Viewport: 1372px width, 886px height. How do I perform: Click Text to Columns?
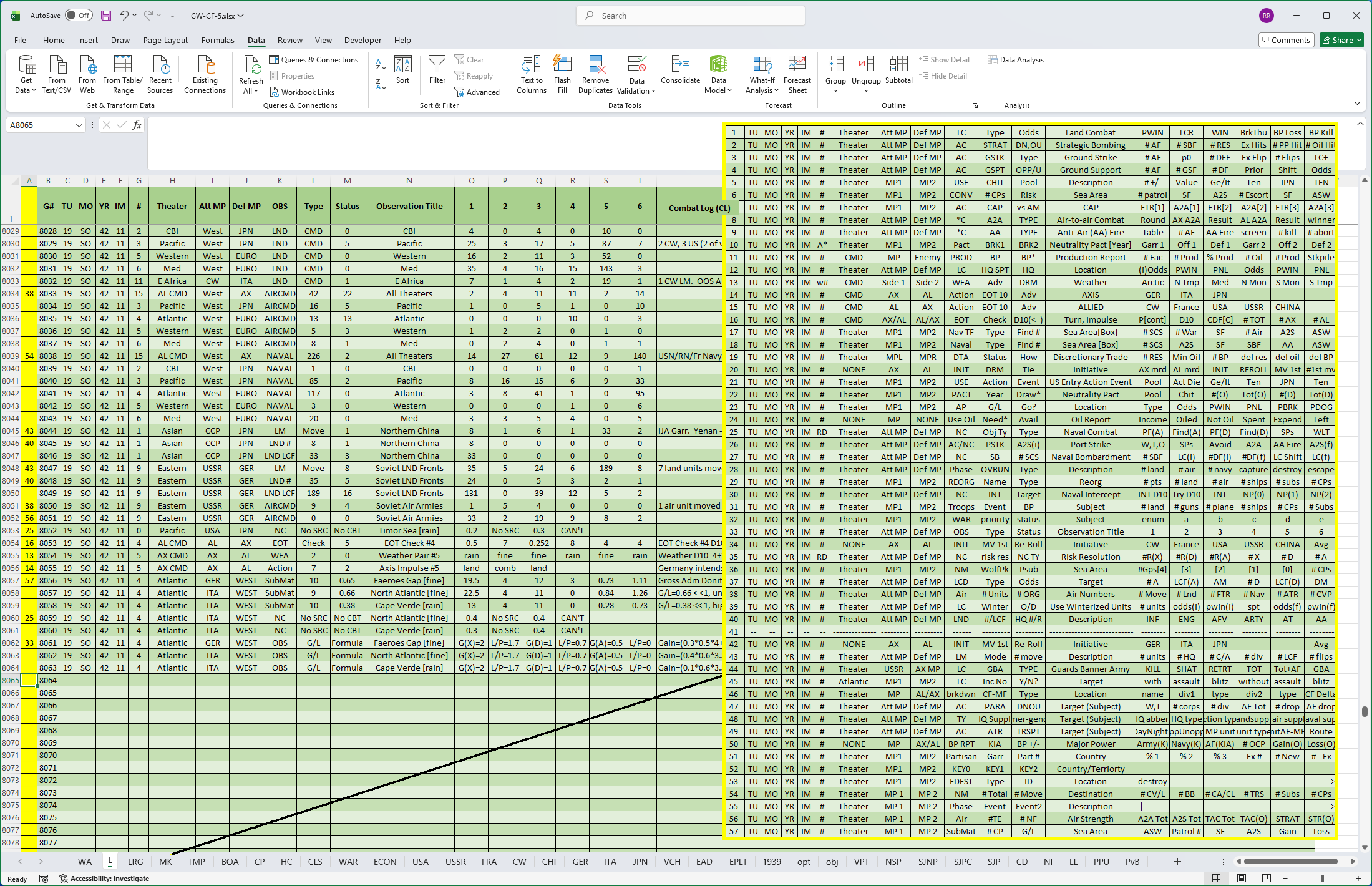pyautogui.click(x=532, y=75)
